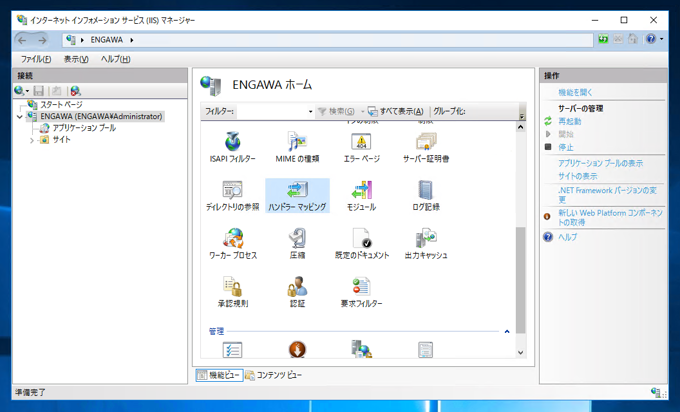Click the forward navigation arrow

[x=42, y=40]
